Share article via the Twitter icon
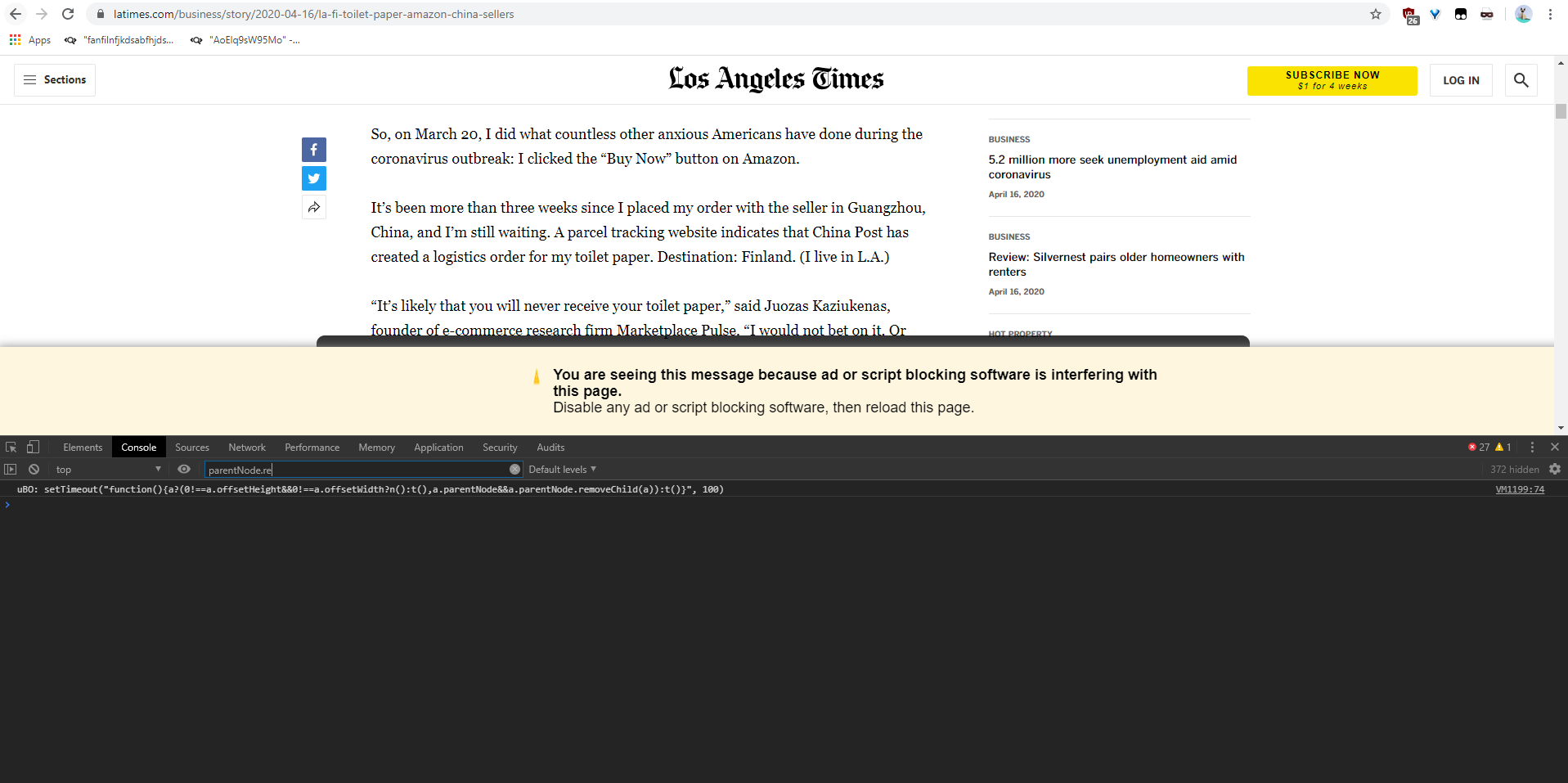The height and width of the screenshot is (783, 1568). click(313, 178)
